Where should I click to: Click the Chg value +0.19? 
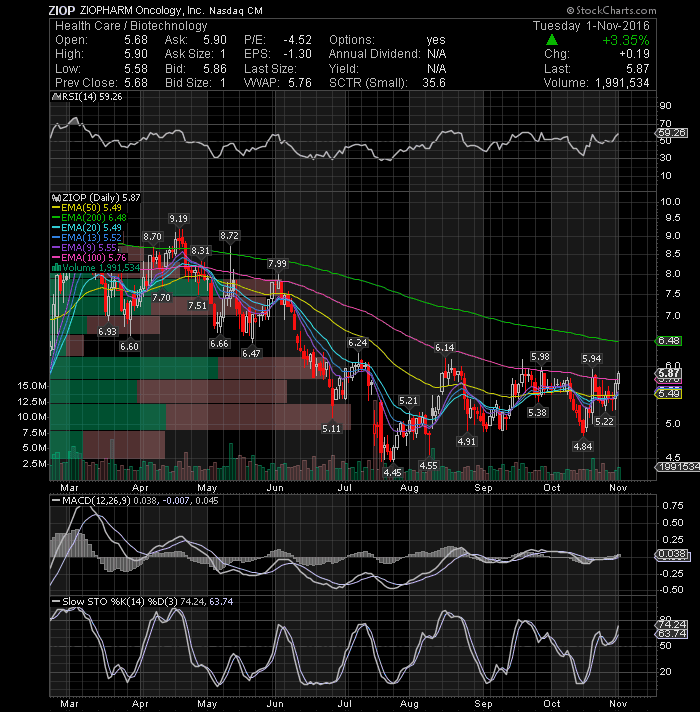coord(634,54)
